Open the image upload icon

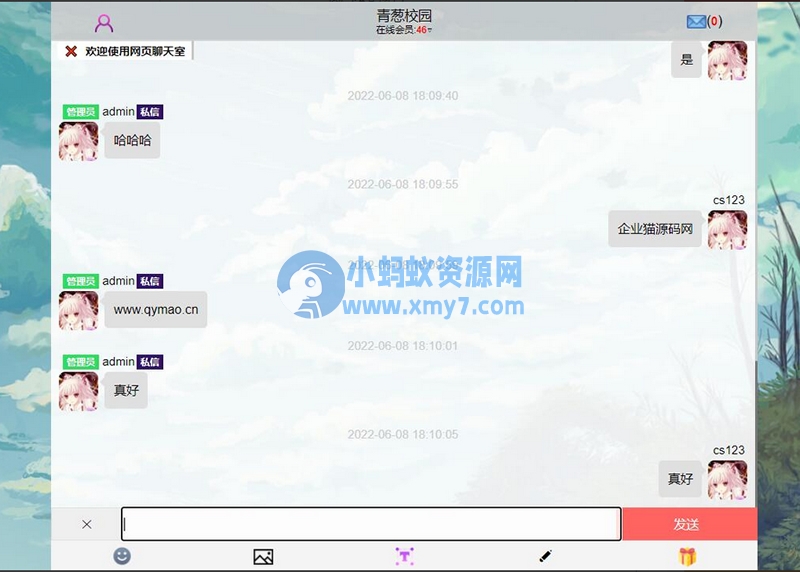point(263,557)
